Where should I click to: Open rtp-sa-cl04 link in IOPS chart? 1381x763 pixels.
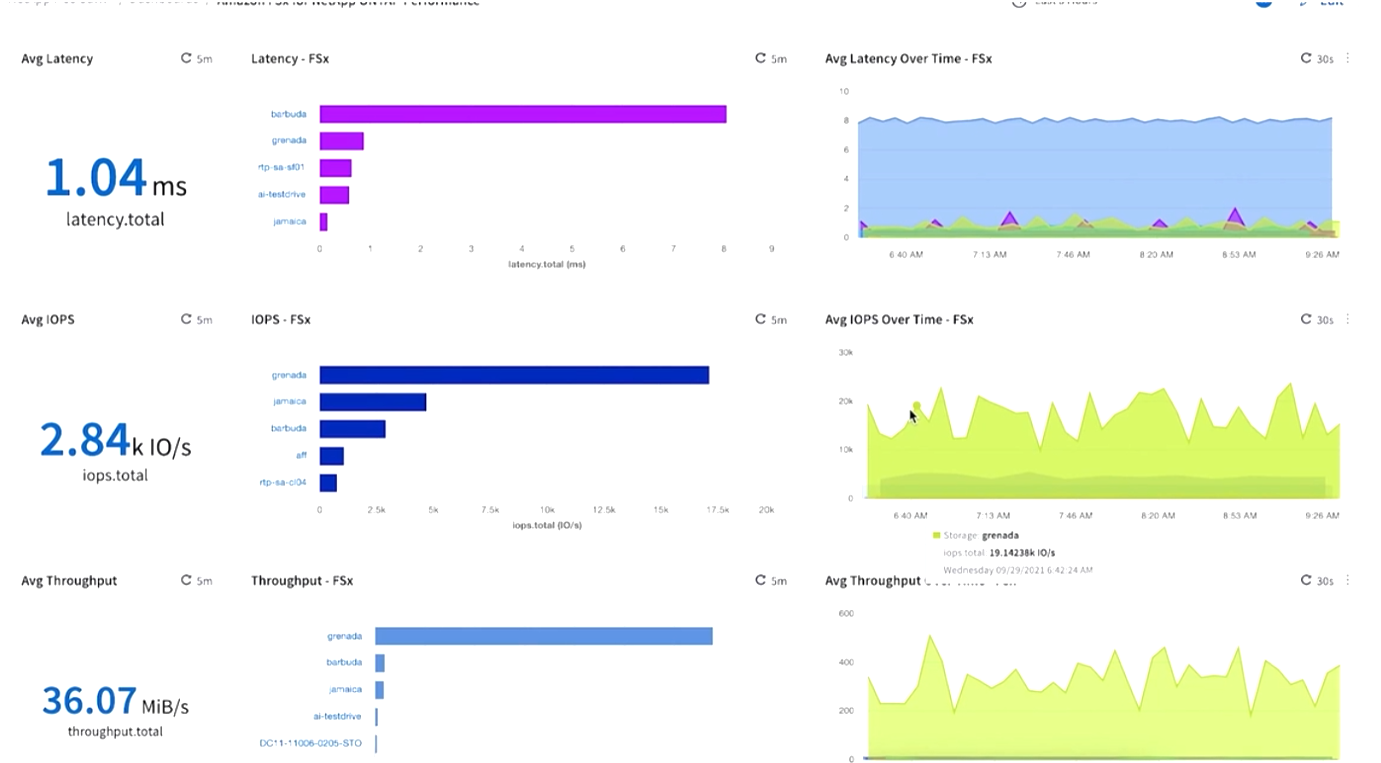pos(282,482)
